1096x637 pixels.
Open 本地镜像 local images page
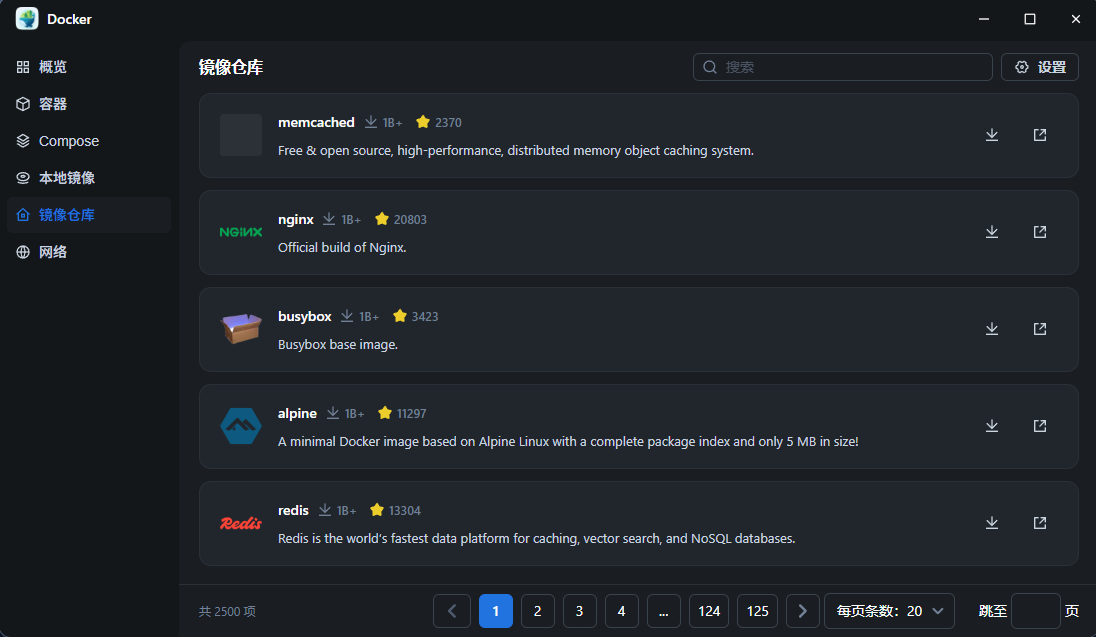click(x=66, y=178)
